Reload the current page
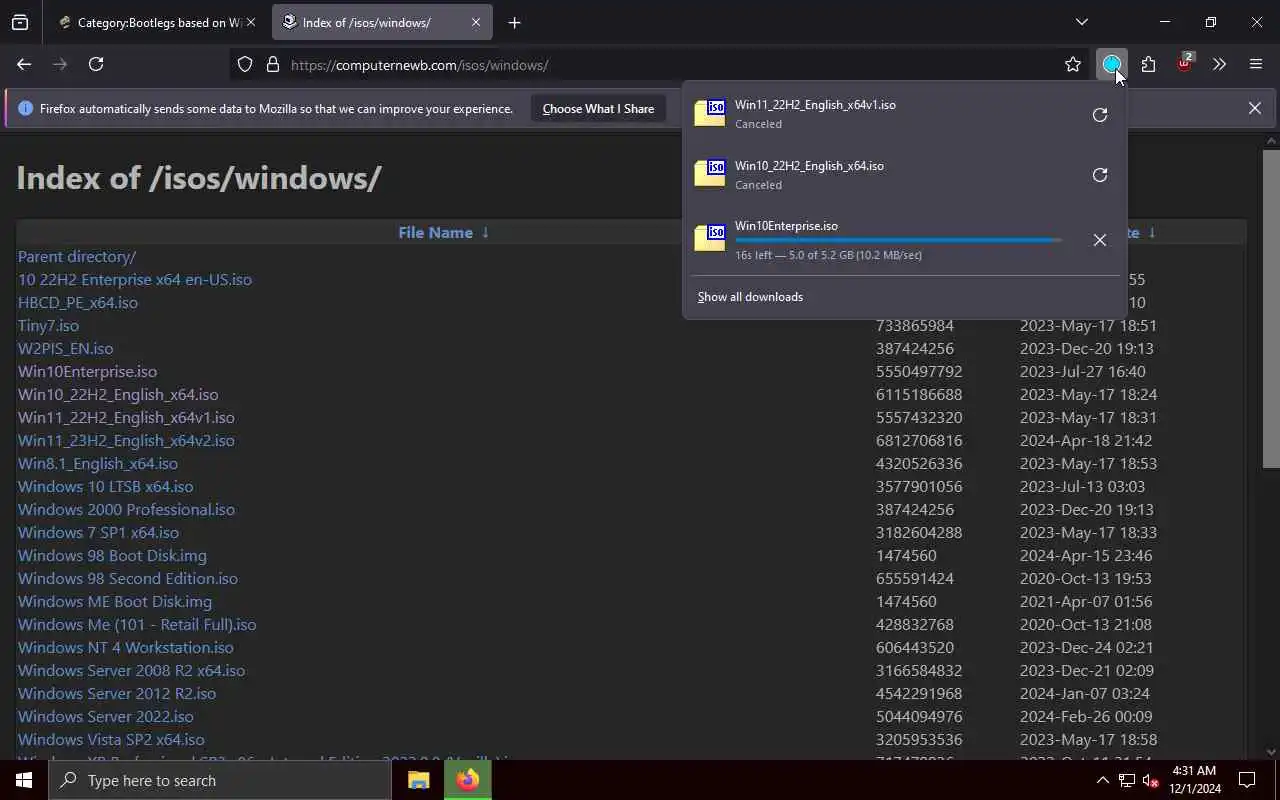Image resolution: width=1280 pixels, height=800 pixels. click(x=96, y=64)
